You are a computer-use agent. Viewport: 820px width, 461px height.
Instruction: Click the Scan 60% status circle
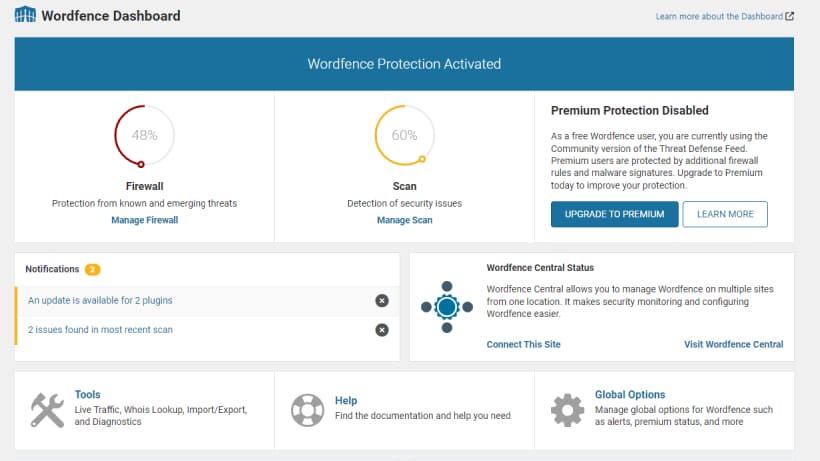tap(404, 136)
